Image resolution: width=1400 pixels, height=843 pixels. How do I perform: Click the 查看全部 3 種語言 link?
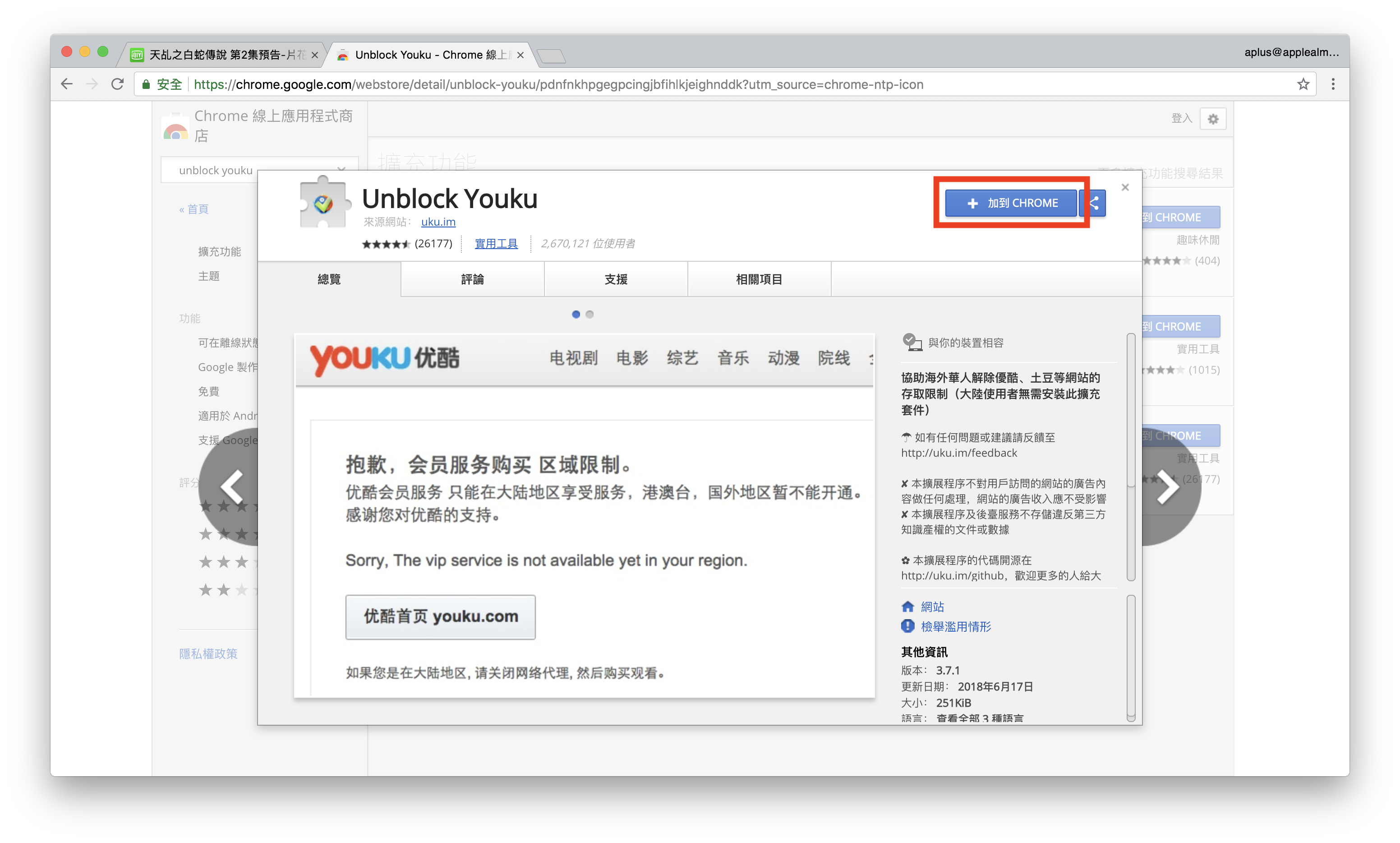point(980,718)
